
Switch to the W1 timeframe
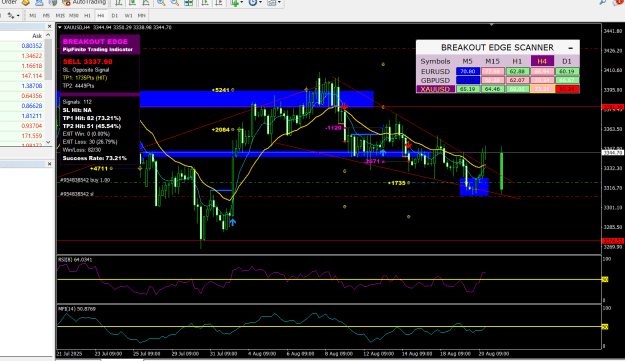[128, 16]
